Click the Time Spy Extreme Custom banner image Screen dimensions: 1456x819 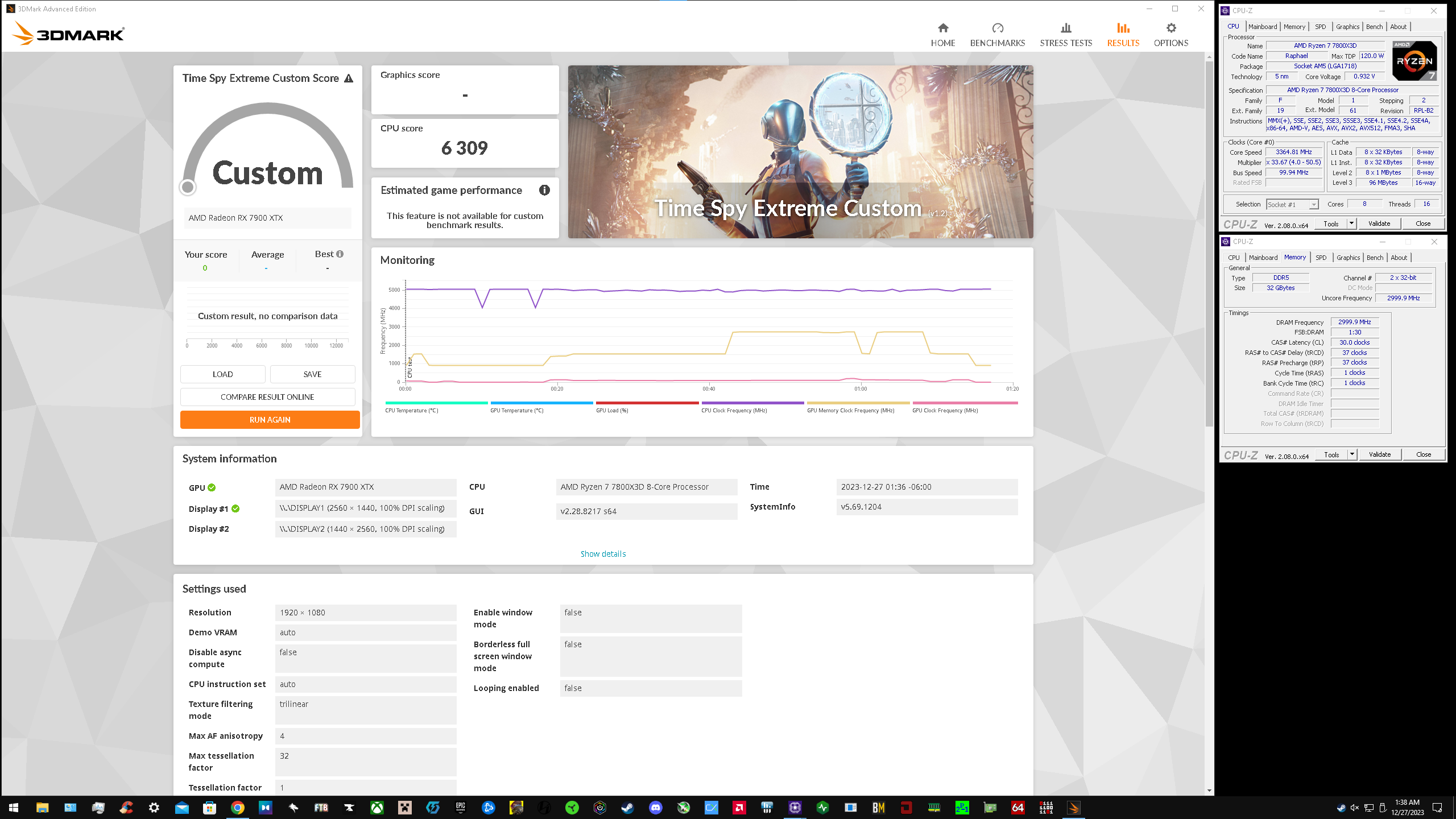click(800, 152)
